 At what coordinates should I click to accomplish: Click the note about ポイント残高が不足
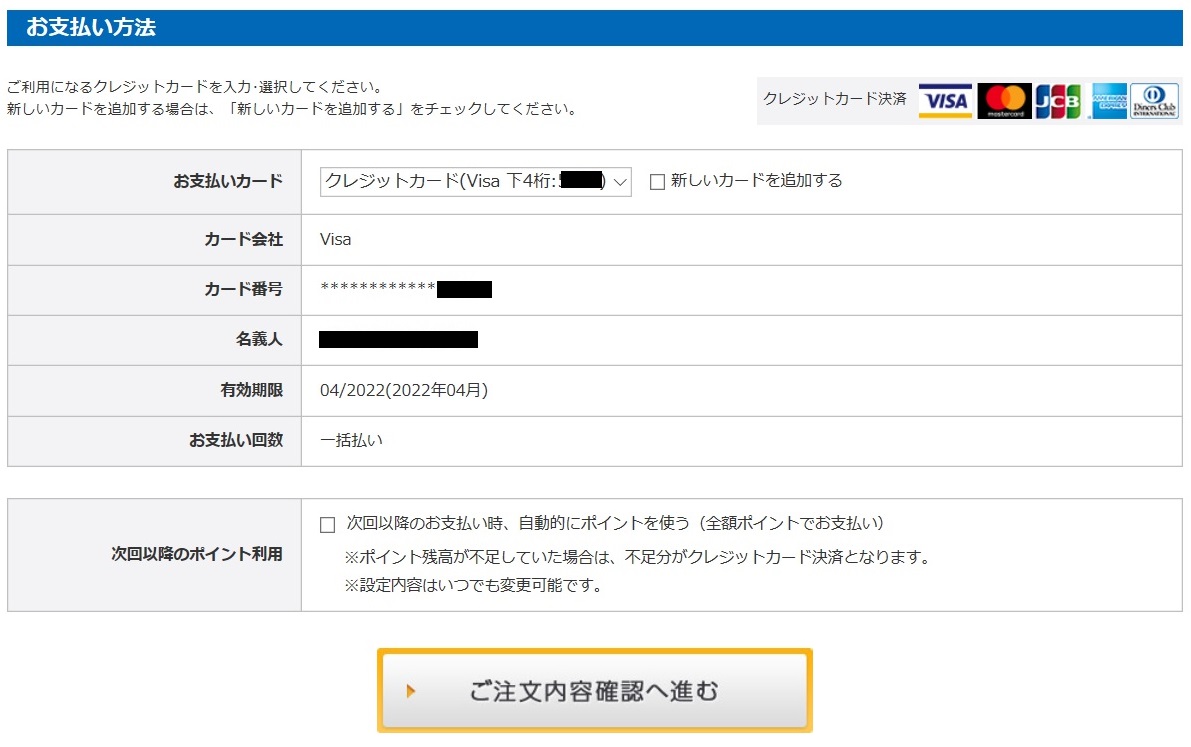pos(638,557)
